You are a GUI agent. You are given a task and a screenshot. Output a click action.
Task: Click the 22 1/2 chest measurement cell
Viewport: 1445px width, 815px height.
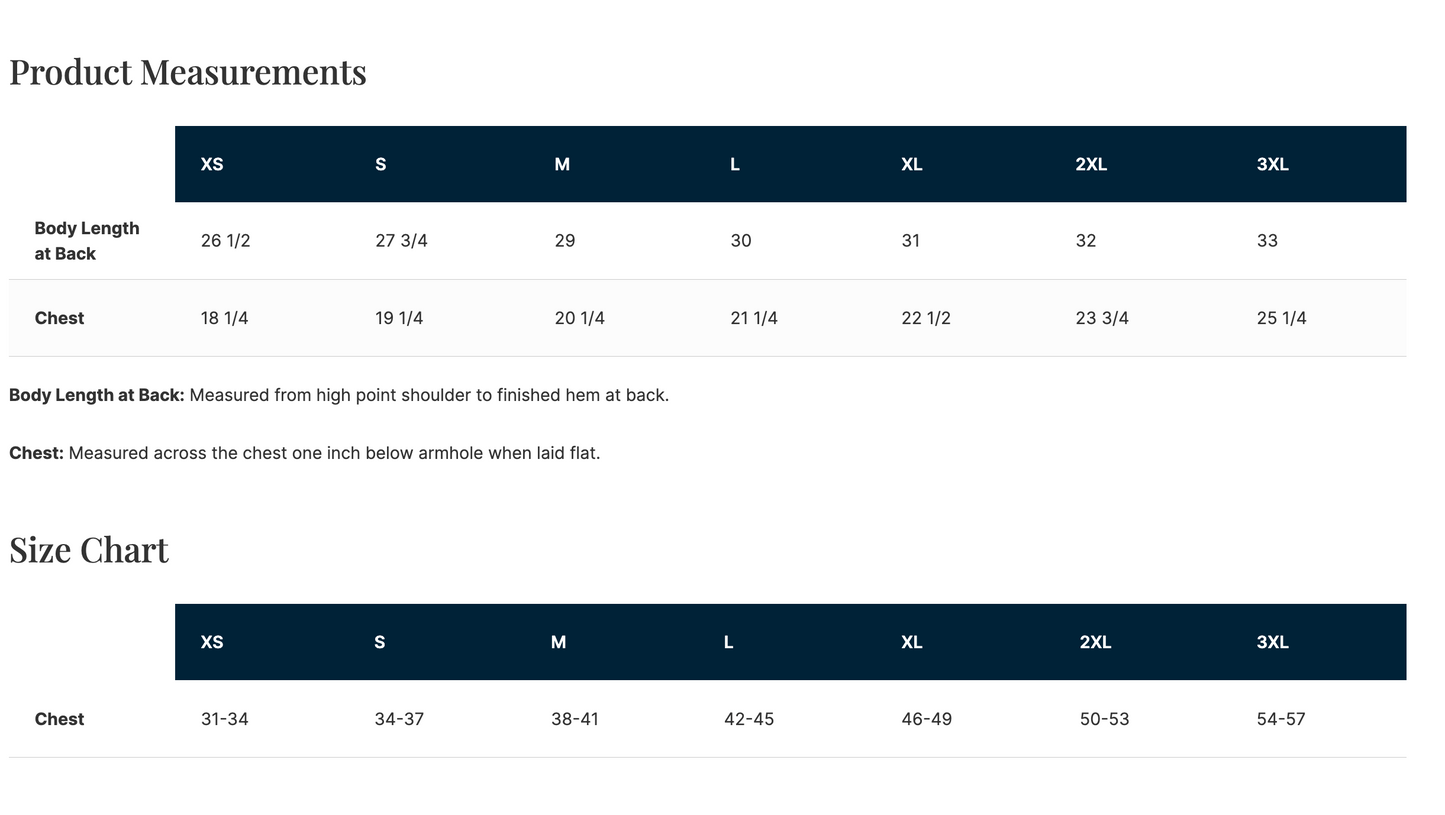926,318
